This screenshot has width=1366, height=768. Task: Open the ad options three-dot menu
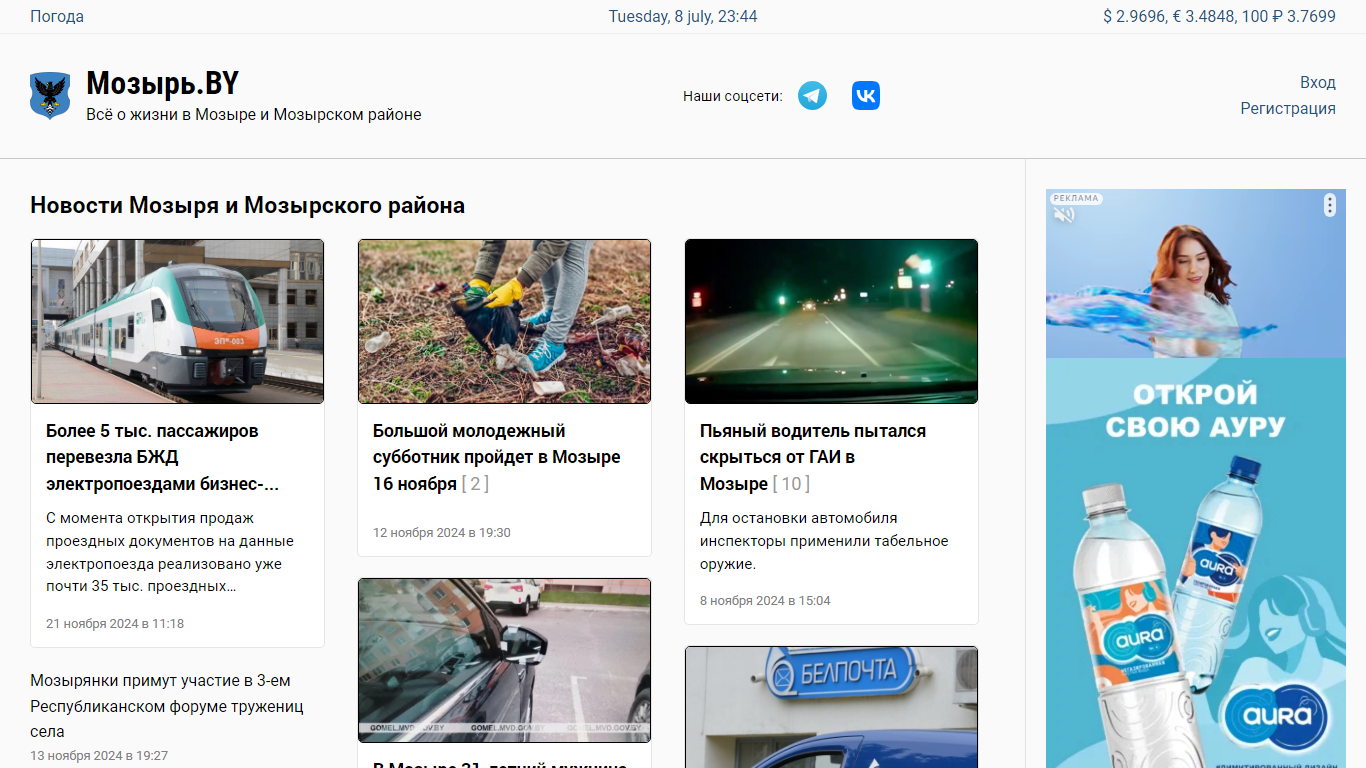click(x=1329, y=205)
